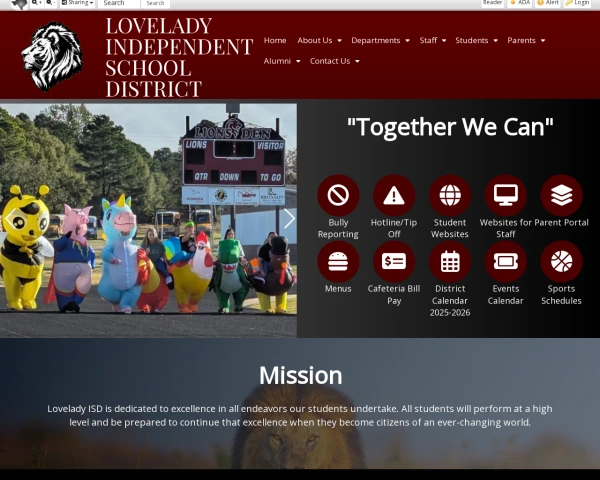Viewport: 600px width, 480px height.
Task: Expand the Departments dropdown menu
Action: pos(380,40)
